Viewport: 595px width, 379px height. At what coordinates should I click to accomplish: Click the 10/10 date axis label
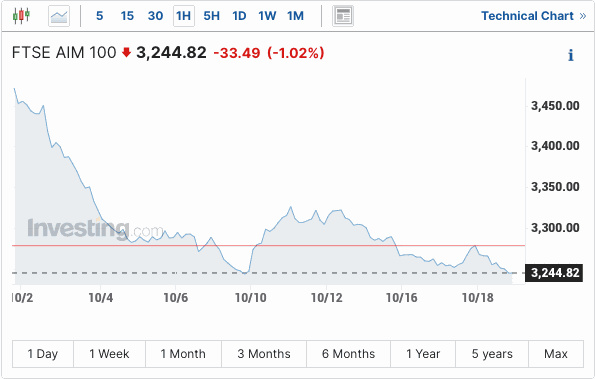point(250,298)
